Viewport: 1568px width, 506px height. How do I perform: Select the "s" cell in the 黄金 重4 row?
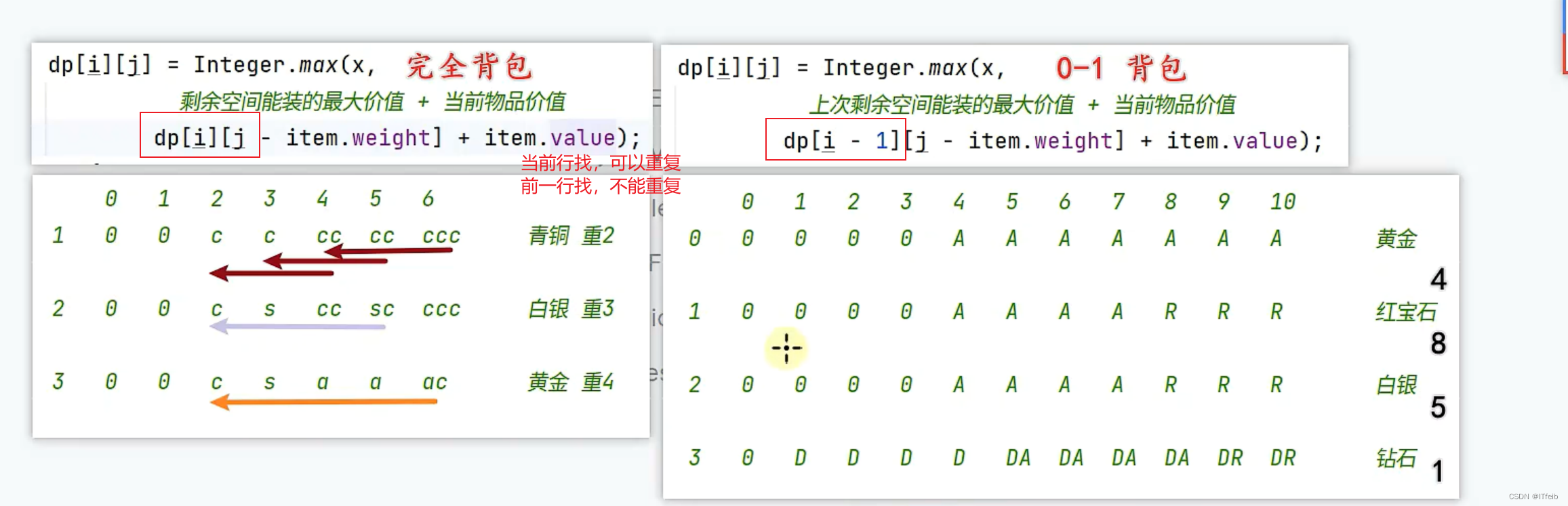269,383
